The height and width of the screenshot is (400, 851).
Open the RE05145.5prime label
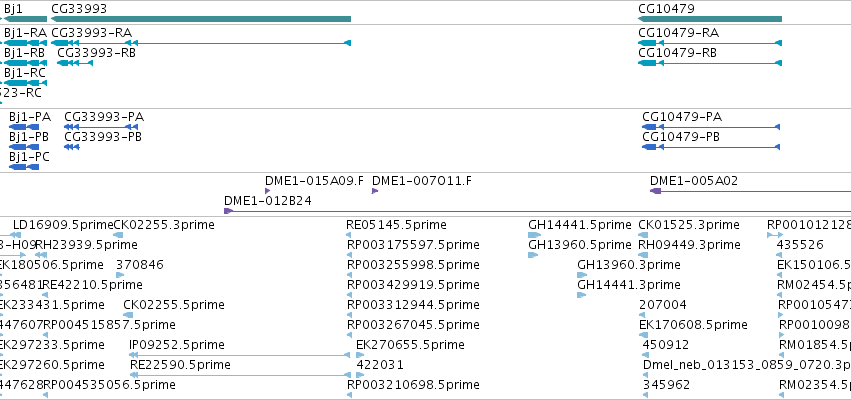(x=396, y=225)
